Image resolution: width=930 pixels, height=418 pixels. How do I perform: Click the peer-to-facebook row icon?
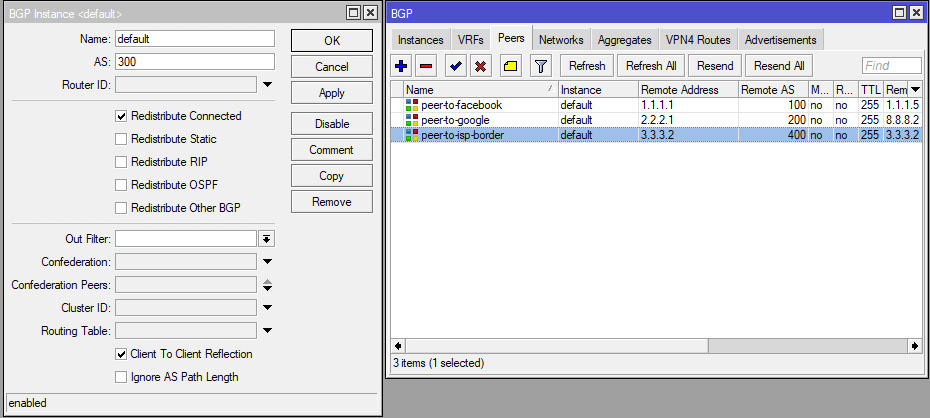click(412, 105)
